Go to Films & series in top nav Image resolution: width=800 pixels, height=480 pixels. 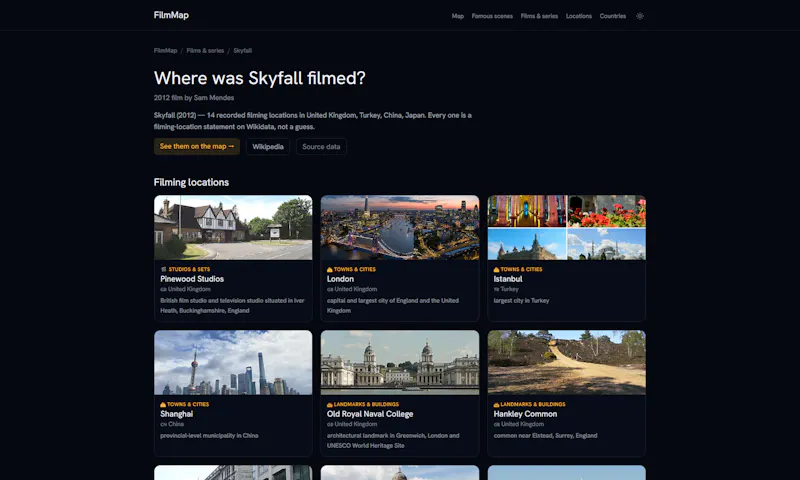tap(539, 16)
